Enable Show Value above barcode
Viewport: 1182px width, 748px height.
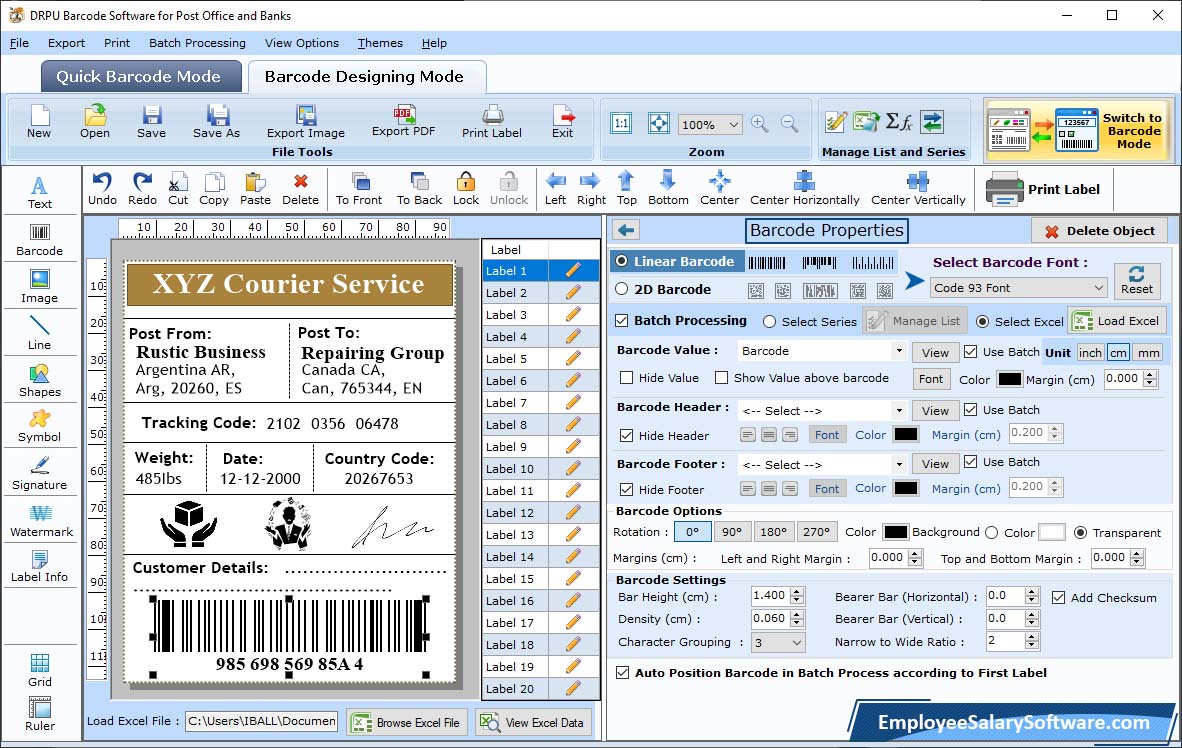[721, 378]
